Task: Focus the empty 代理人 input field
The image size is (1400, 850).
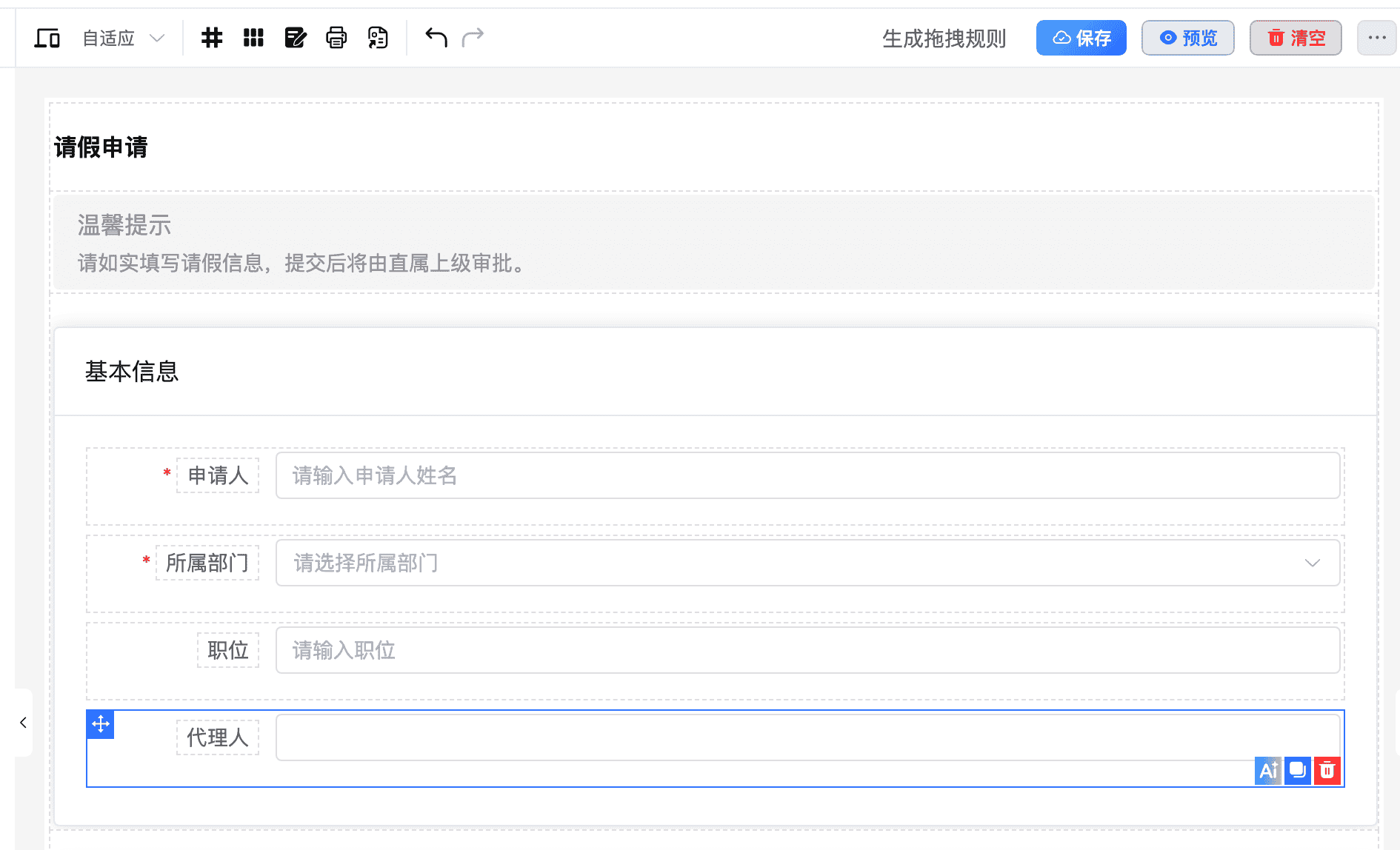Action: pyautogui.click(x=807, y=737)
